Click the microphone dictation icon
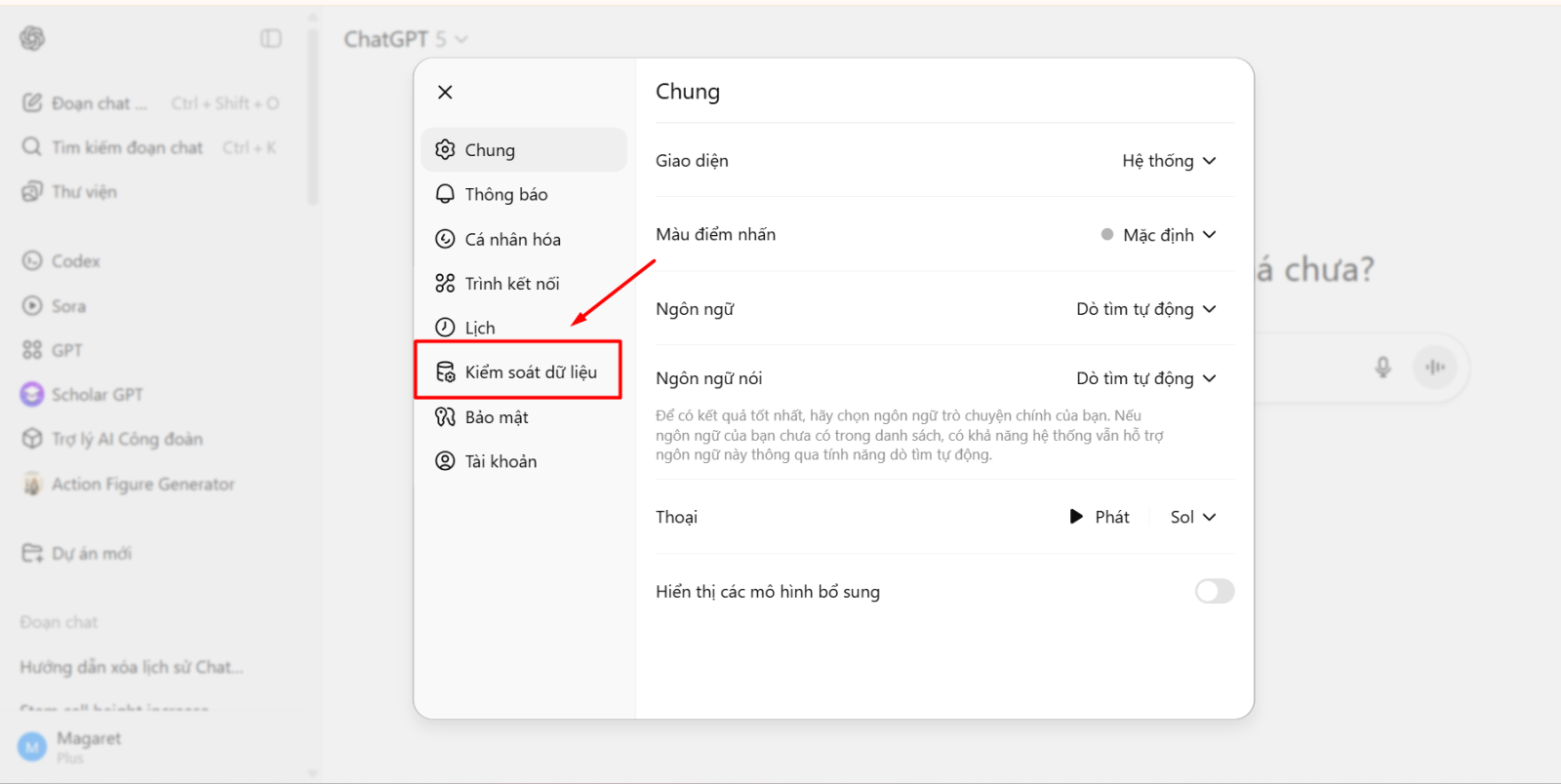This screenshot has height=784, width=1561. point(1382,367)
